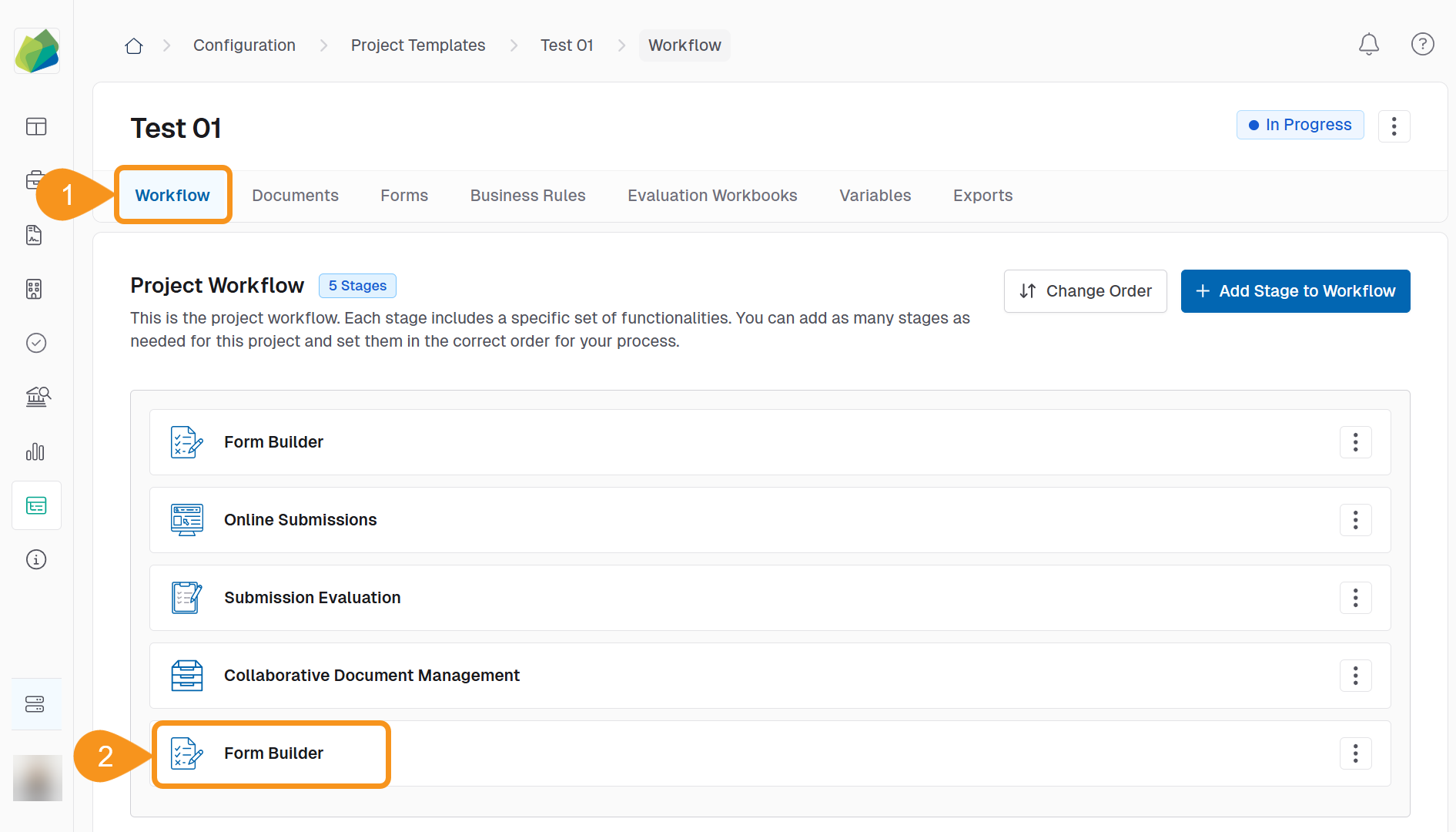Open the server stack sidebar icon
1456x832 pixels.
point(36,704)
